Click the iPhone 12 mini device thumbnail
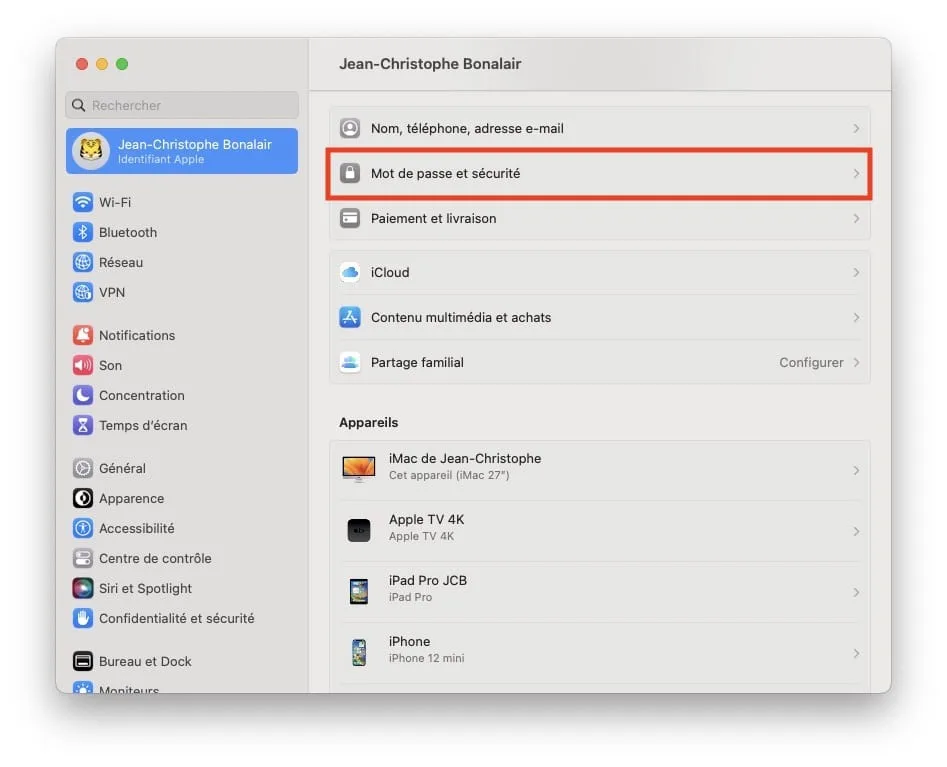Screen dimensions: 947x767 (x=359, y=652)
